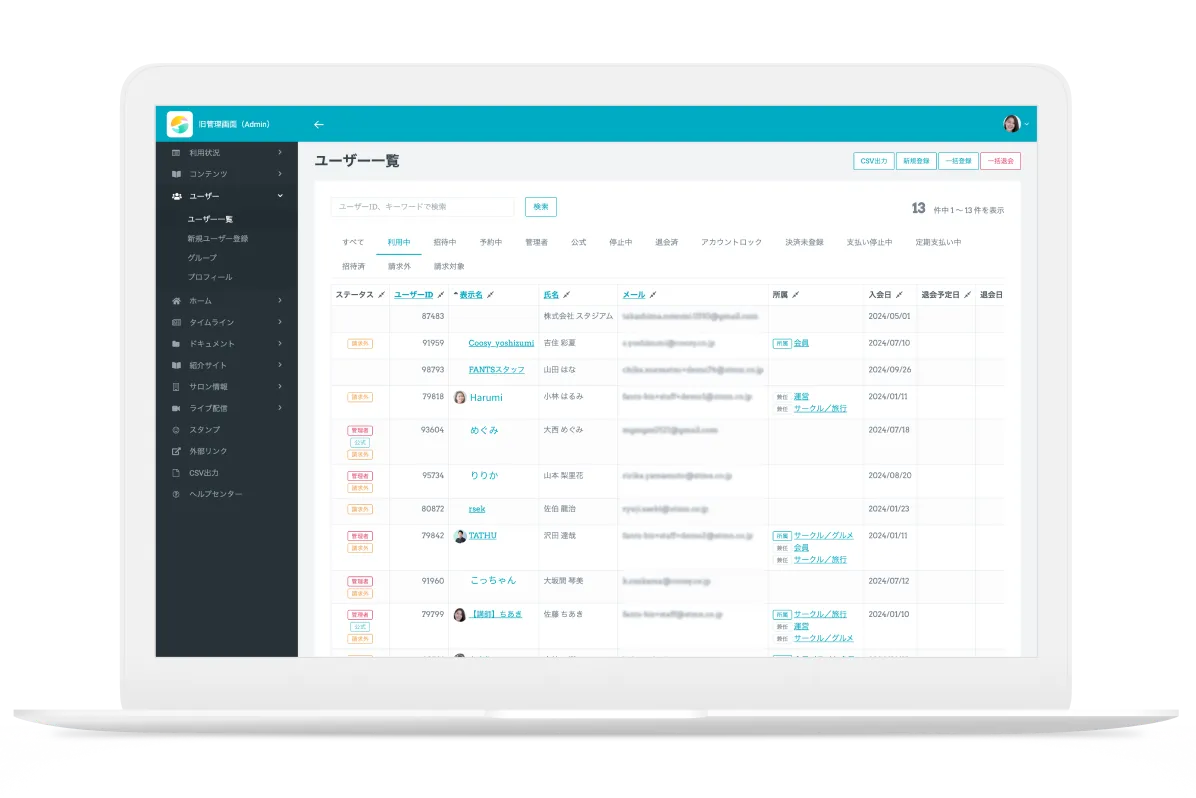Expand the 紹介サイト sidebar chevron
The height and width of the screenshot is (798, 1196).
(280, 365)
